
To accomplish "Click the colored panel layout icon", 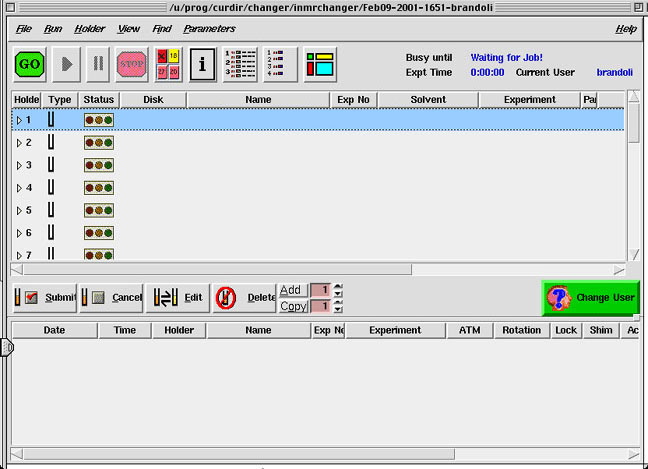I will coord(320,64).
